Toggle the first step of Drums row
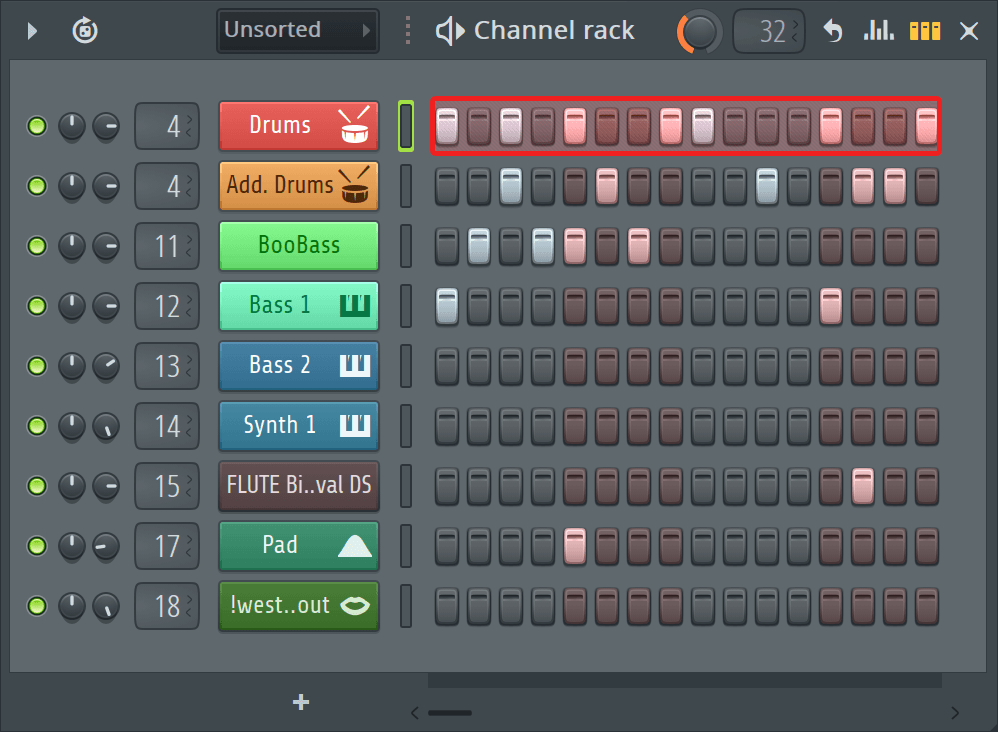Image resolution: width=998 pixels, height=732 pixels. click(447, 126)
